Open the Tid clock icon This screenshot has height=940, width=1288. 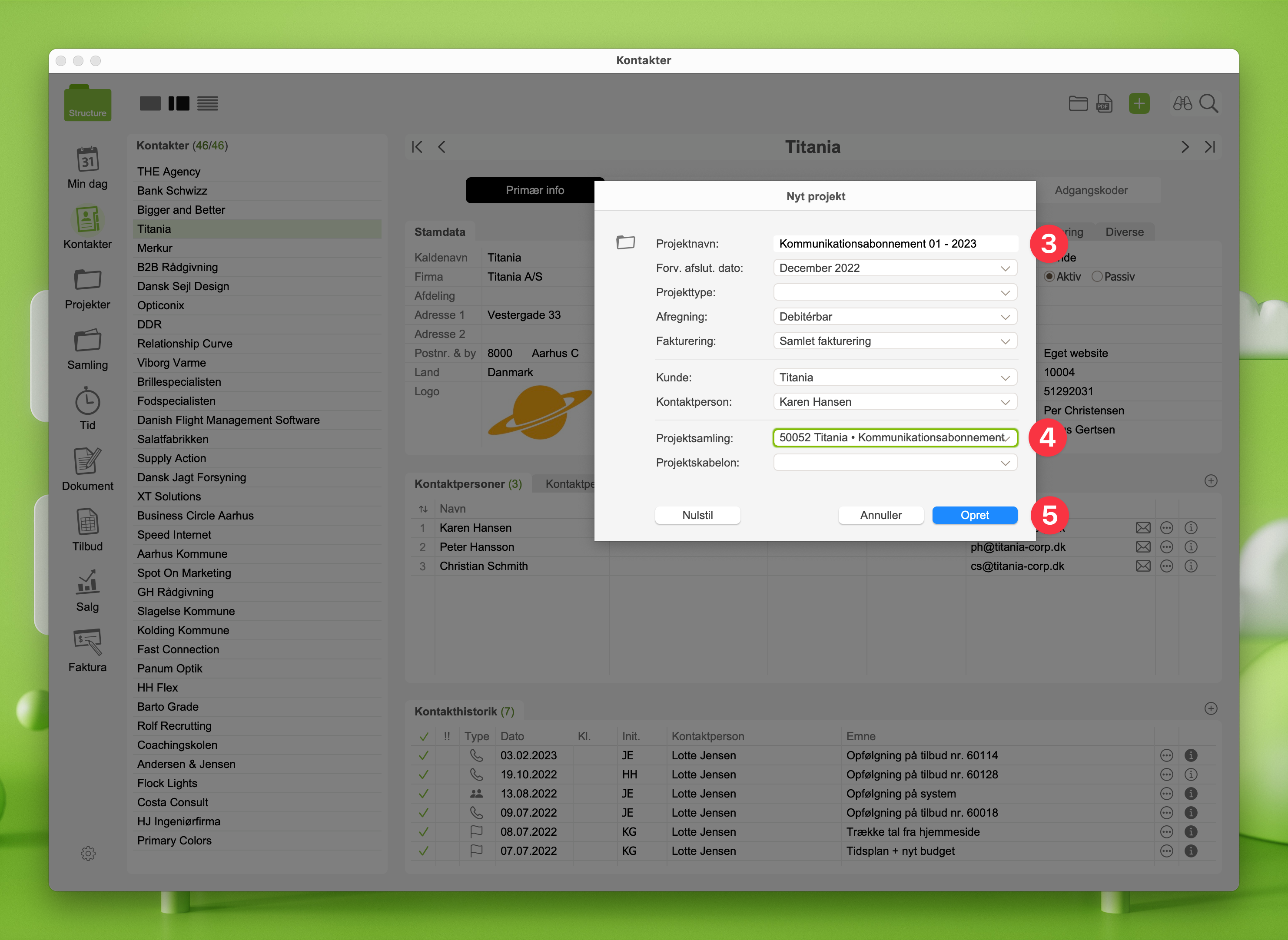tap(87, 402)
